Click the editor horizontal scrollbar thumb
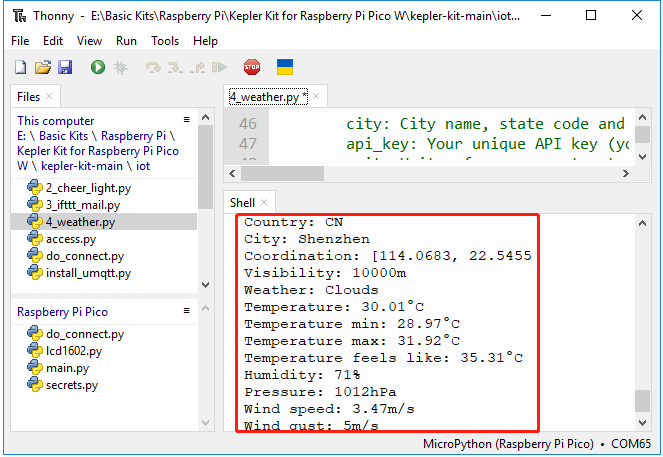 (282, 173)
